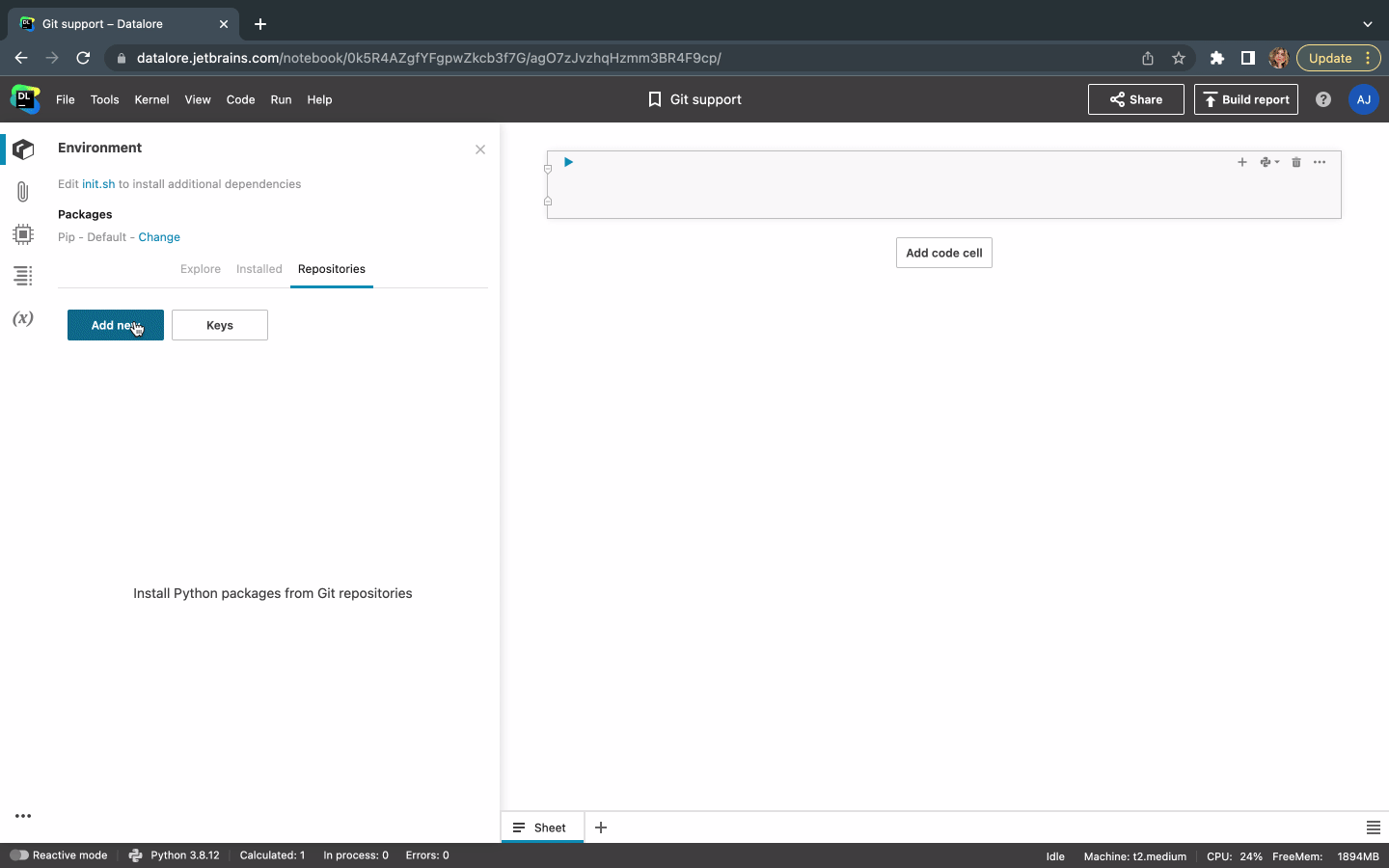This screenshot has width=1389, height=868.
Task: Toggle Reactive mode switch
Action: pos(18,855)
